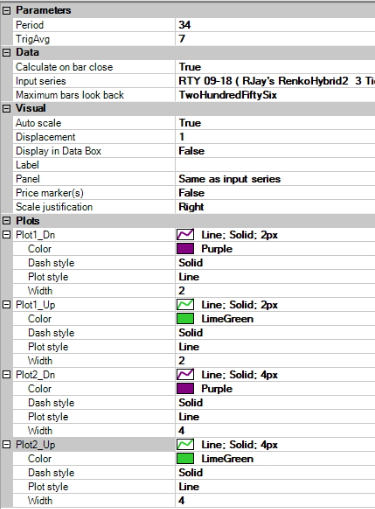The height and width of the screenshot is (509, 375).
Task: Open Plot2_Dn Dash style Solid value
Action: 275,403
